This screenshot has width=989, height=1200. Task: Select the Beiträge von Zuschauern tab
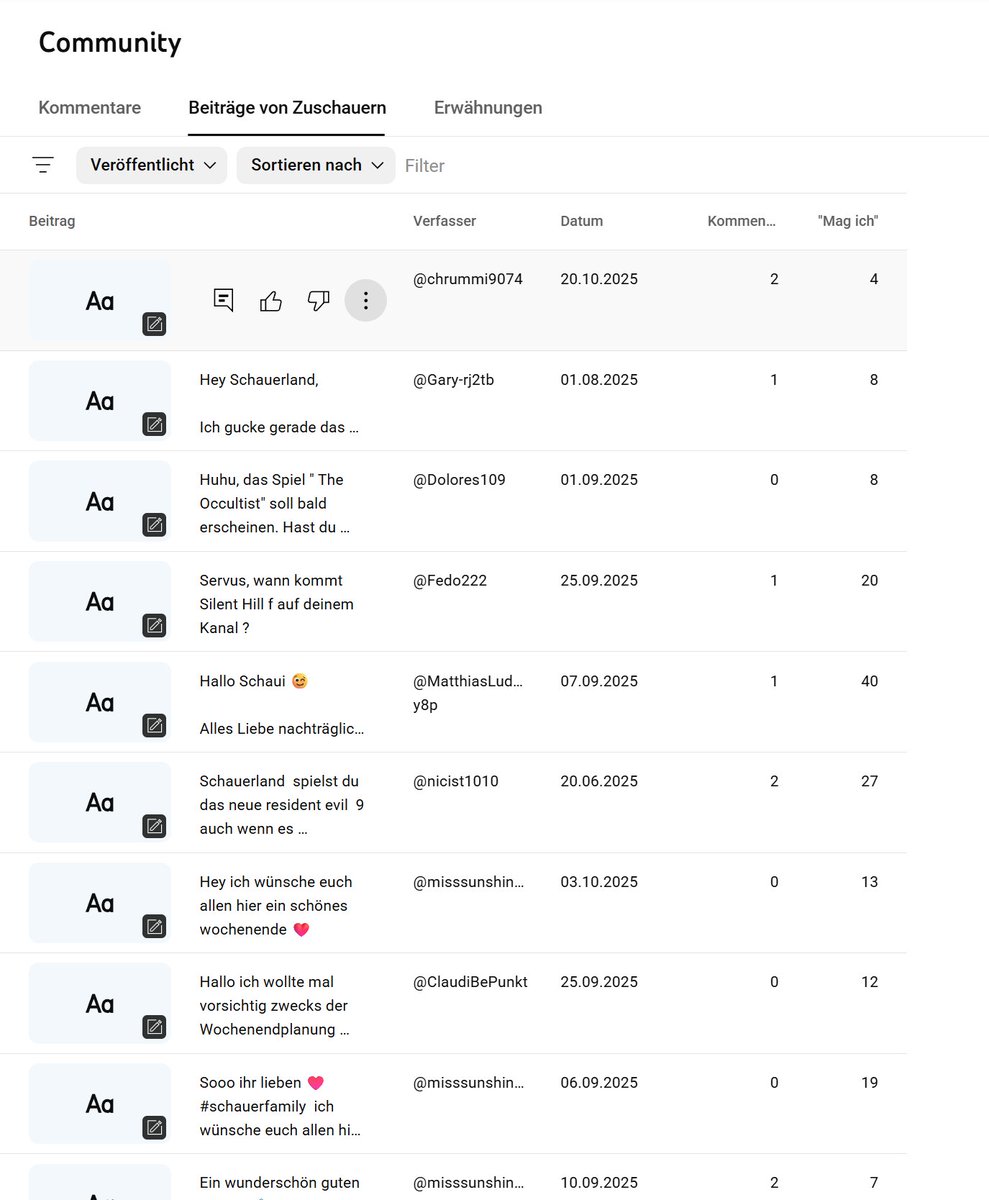pos(287,108)
